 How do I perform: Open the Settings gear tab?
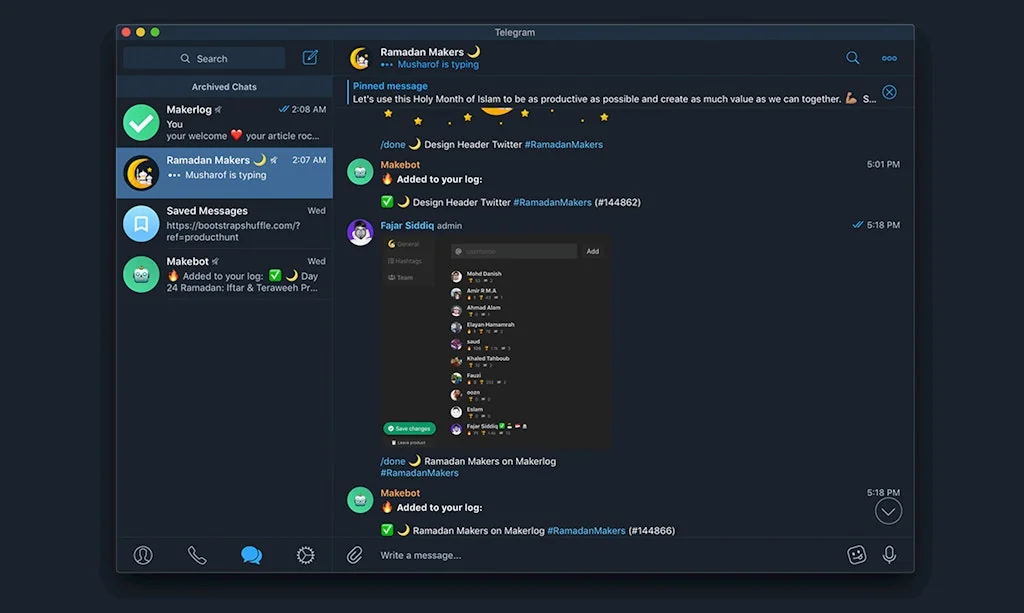305,555
